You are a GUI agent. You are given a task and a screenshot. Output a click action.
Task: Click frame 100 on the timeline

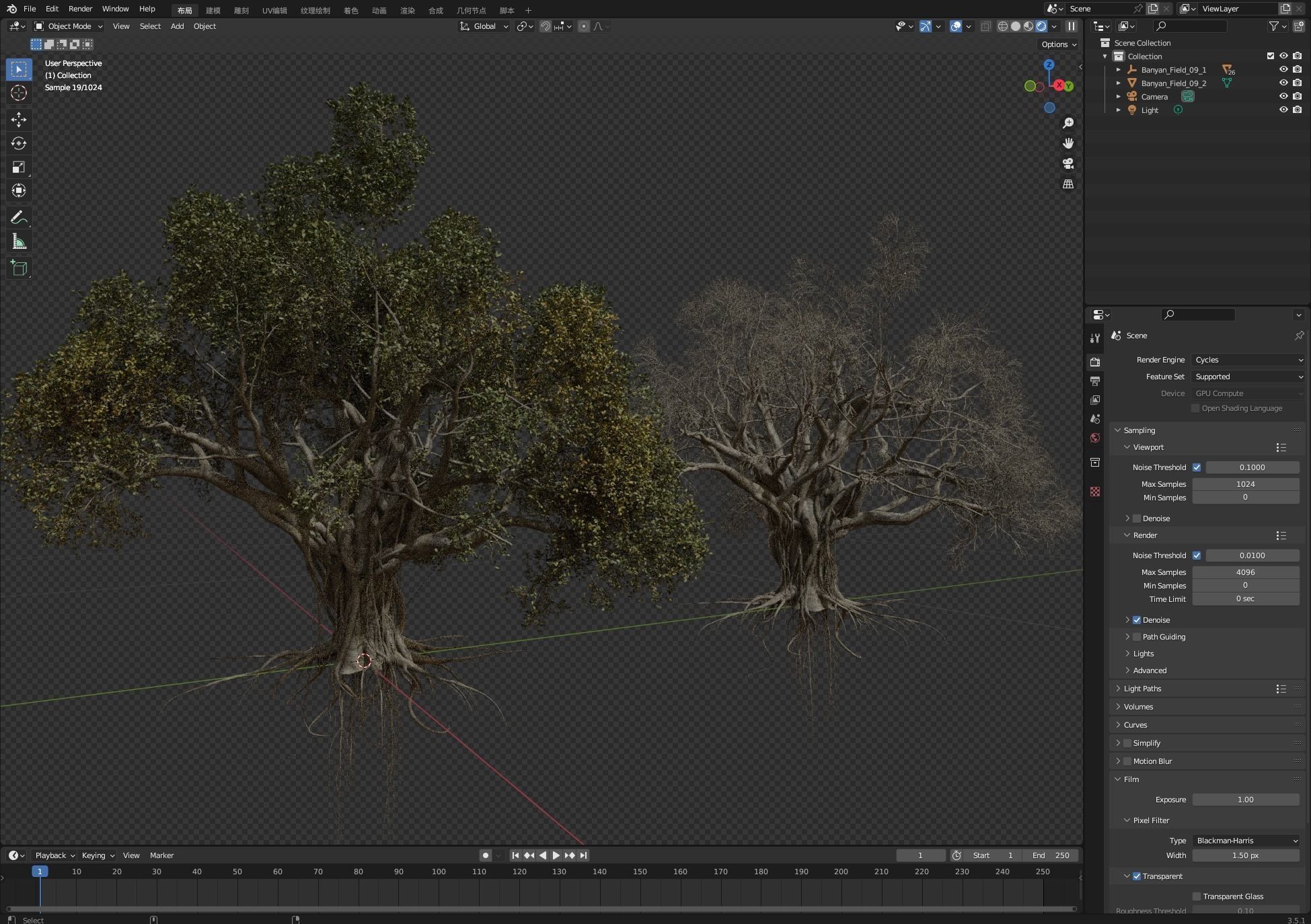pos(439,872)
